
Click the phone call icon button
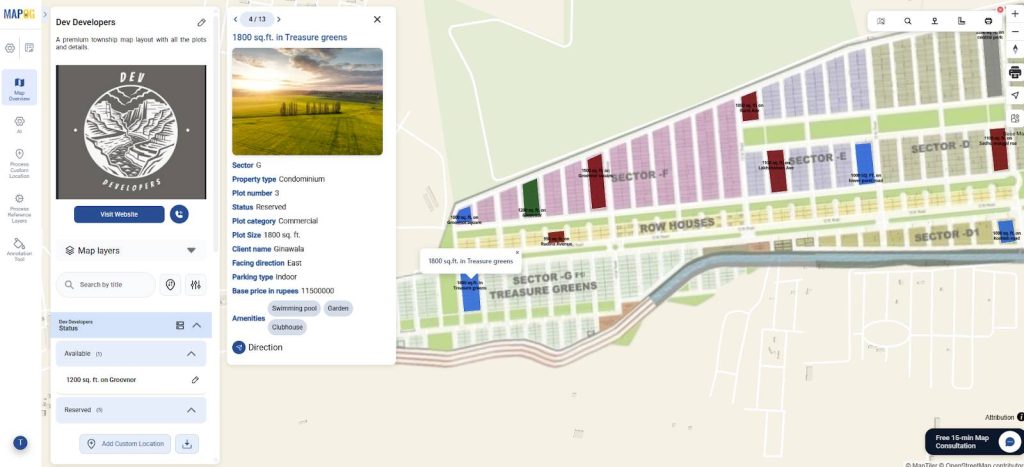[x=179, y=214]
